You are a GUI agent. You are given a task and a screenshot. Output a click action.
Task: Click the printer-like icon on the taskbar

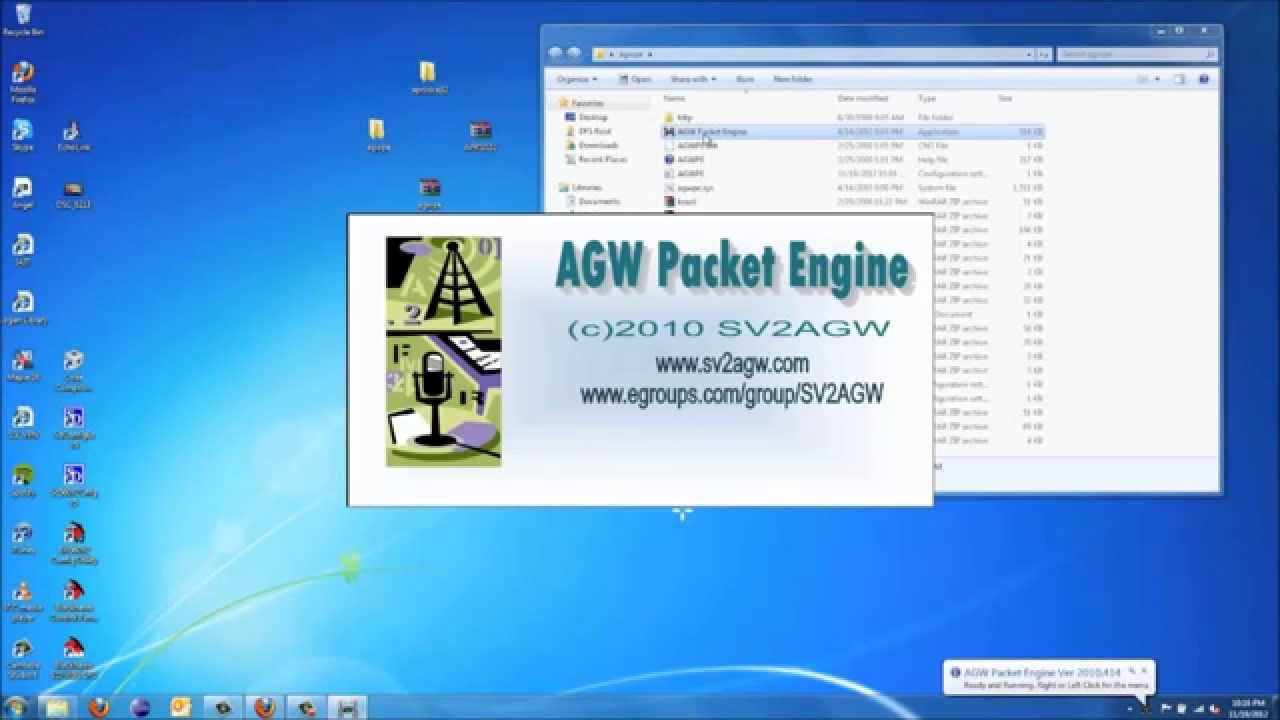click(347, 708)
